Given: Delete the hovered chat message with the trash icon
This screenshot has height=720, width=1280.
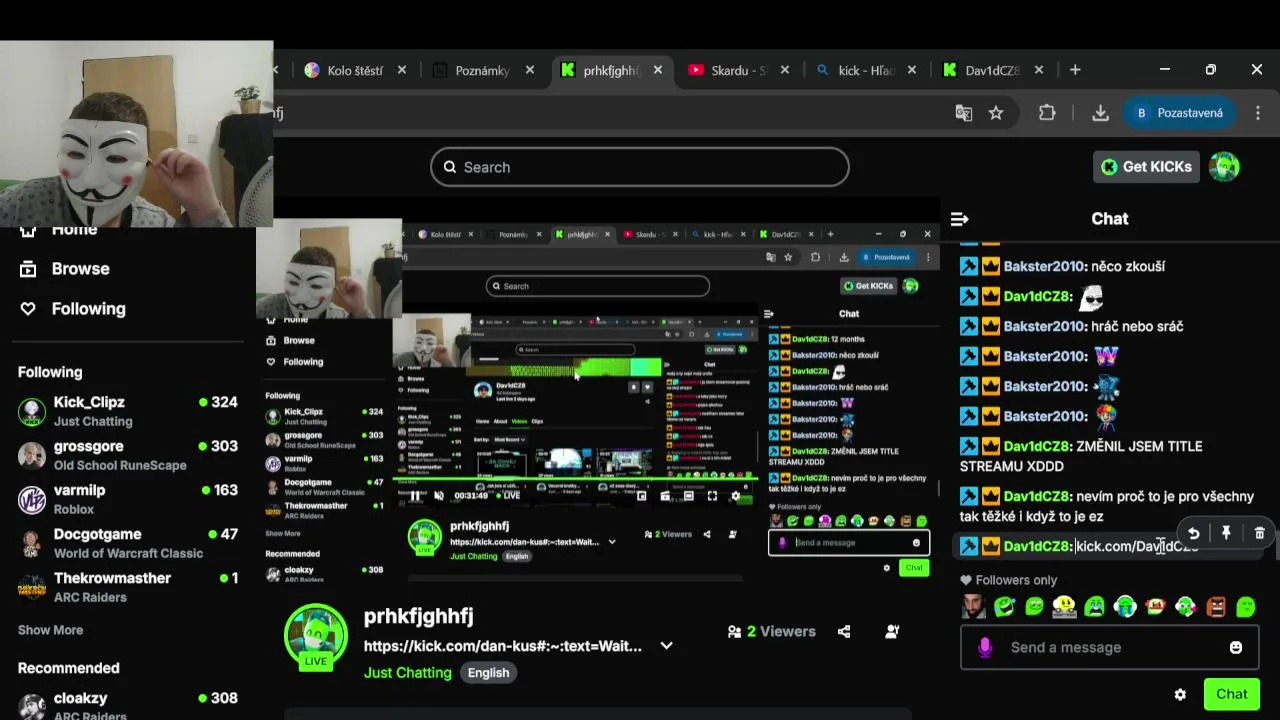Looking at the screenshot, I should (x=1259, y=533).
